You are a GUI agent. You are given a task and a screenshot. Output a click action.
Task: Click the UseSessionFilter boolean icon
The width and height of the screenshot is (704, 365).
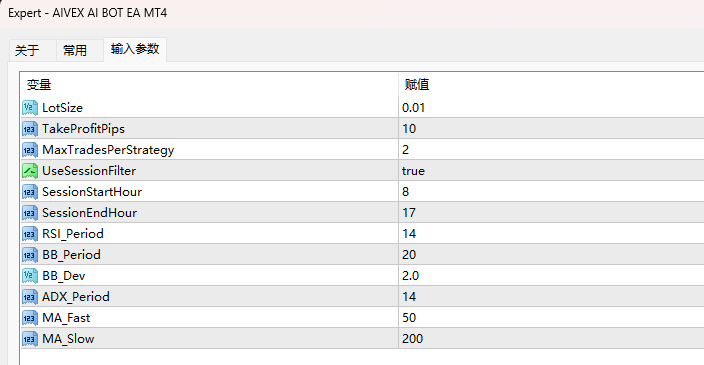[x=30, y=171]
